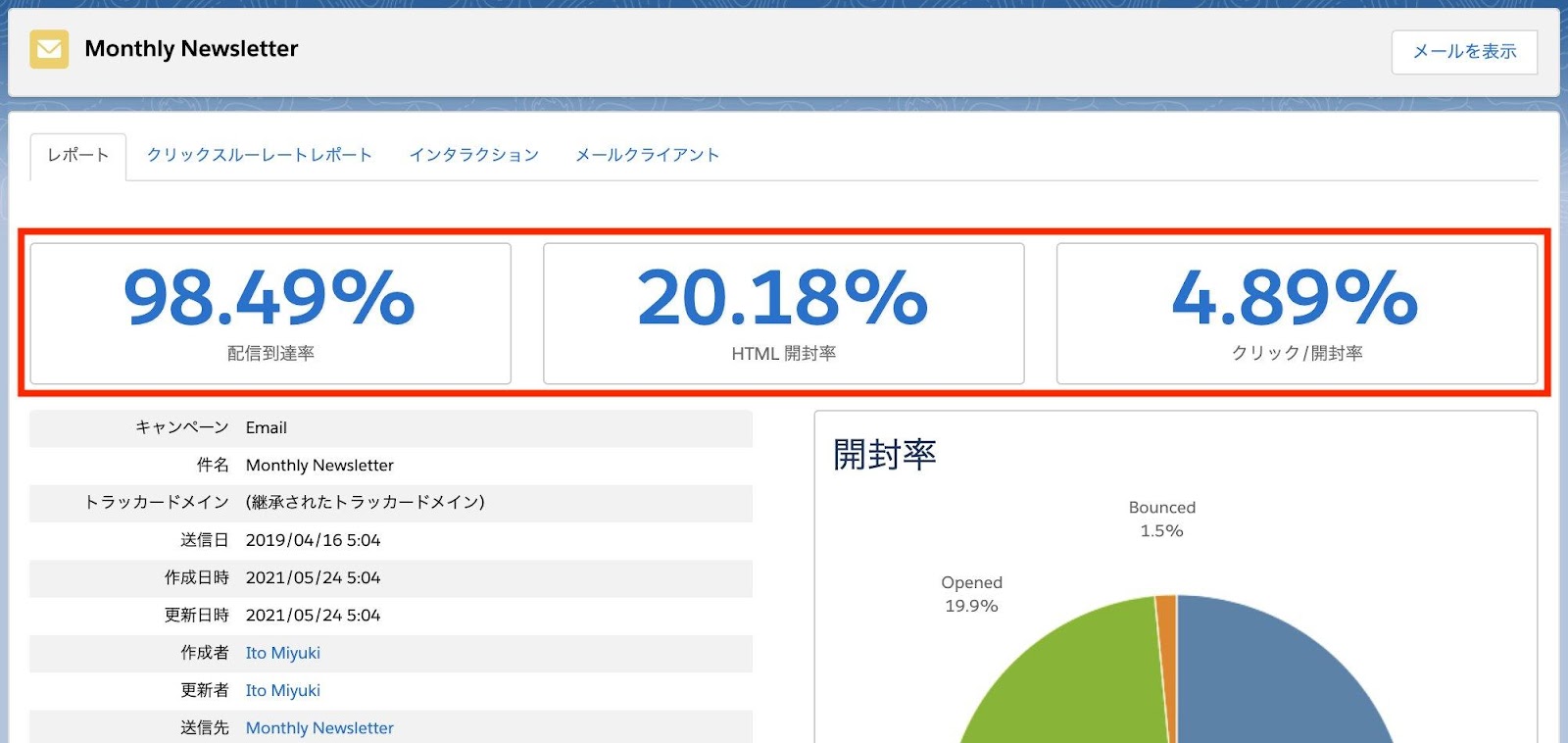
Task: Click the 件名 value Monthly Newsletter
Action: (319, 465)
